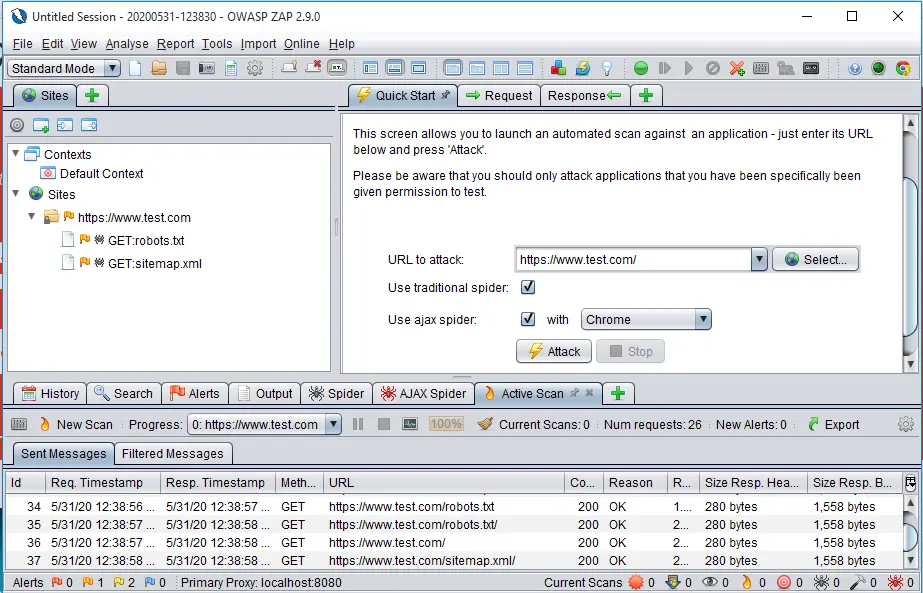This screenshot has height=593, width=923.
Task: Click the Manage Add-ons colored blocks icon
Action: point(558,68)
